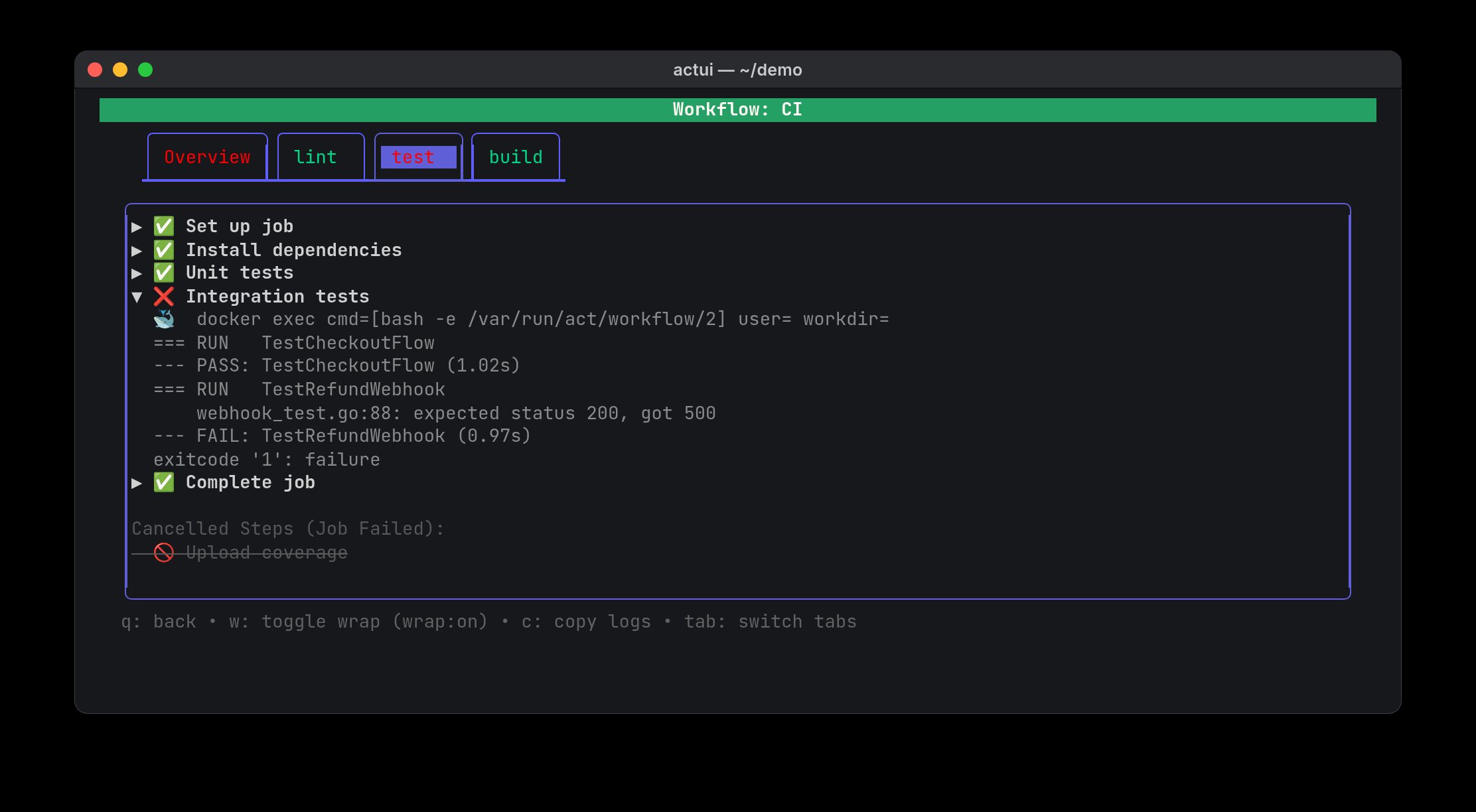1476x812 pixels.
Task: Click green checkmark icon beside Install dependencies
Action: 164,250
